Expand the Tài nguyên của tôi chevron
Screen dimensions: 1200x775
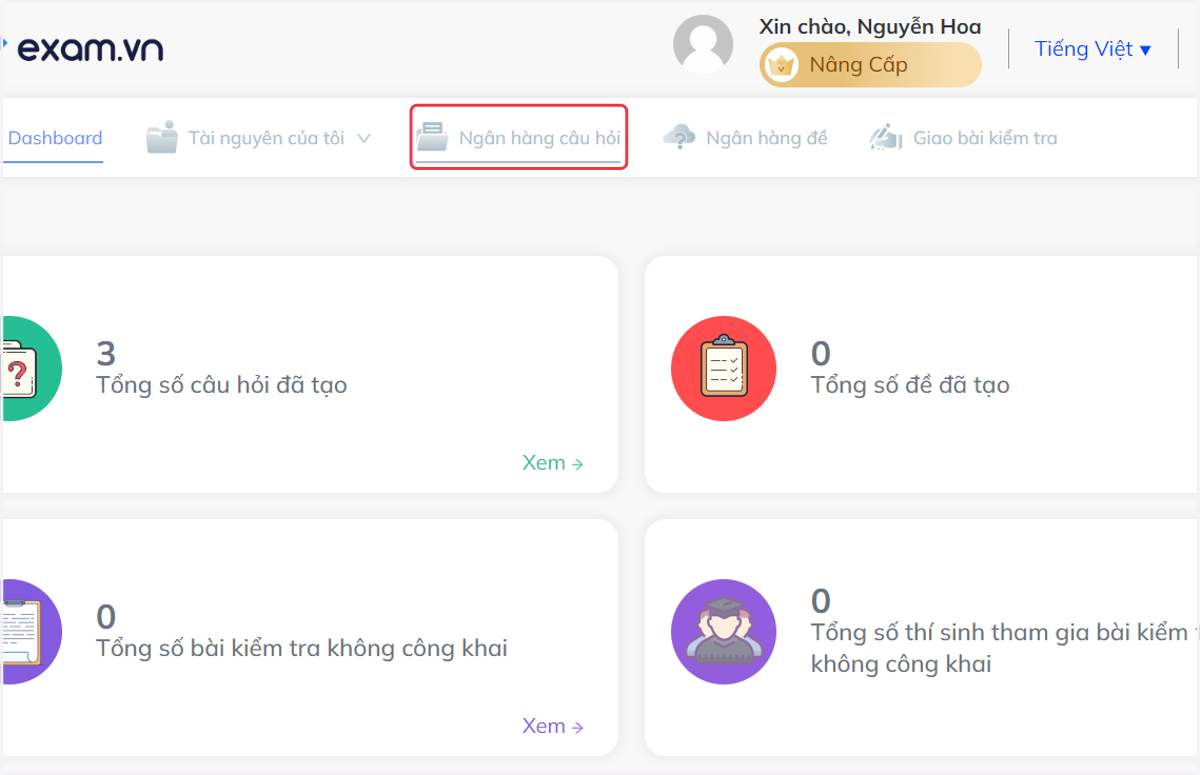click(x=364, y=138)
